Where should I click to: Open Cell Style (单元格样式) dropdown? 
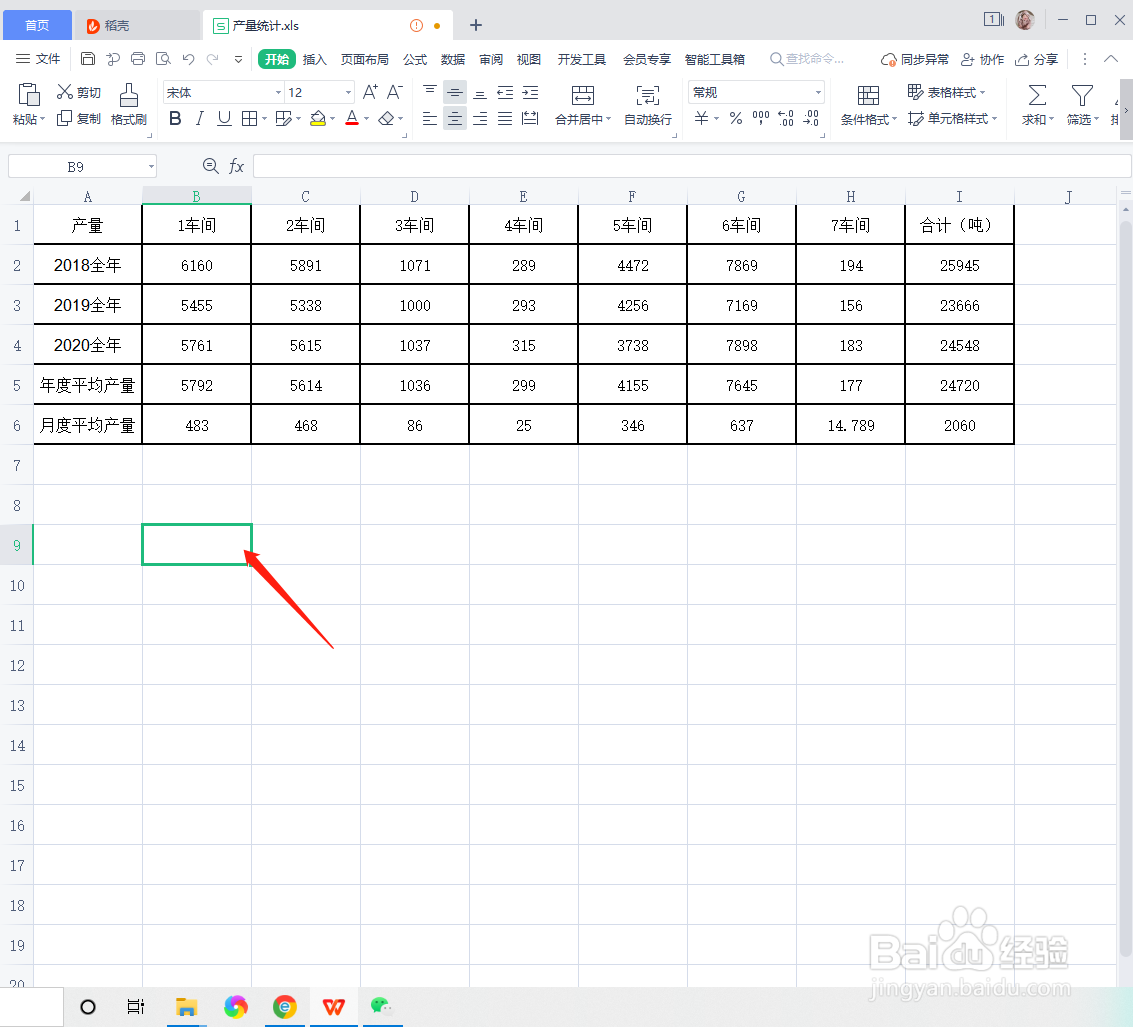[x=952, y=118]
